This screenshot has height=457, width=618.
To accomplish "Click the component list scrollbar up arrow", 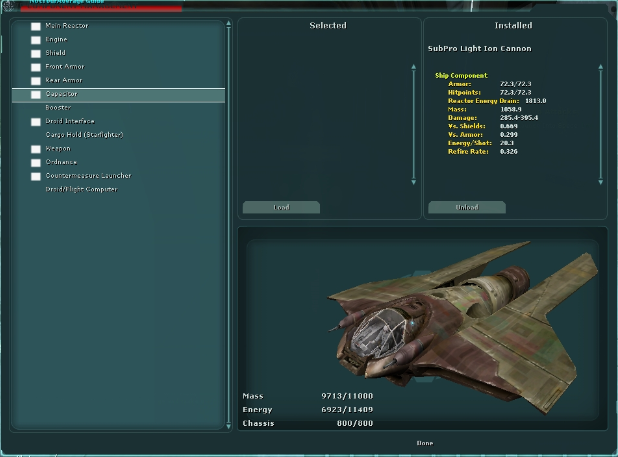I will 229,24.
